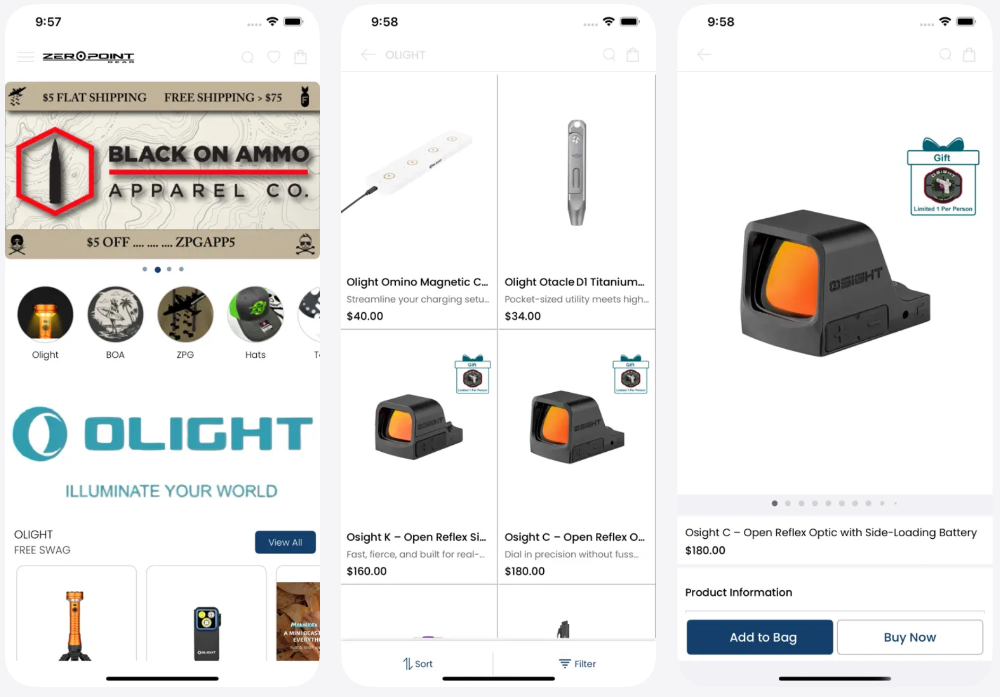Tap search icon in OLIGHT listing header
1000x697 pixels.
click(609, 55)
